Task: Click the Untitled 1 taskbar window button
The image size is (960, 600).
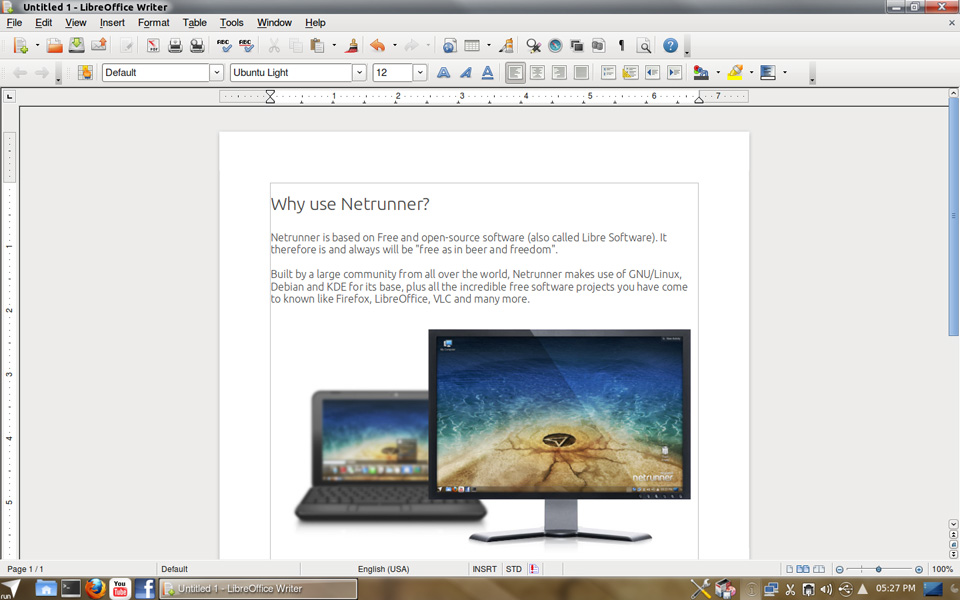Action: pos(258,589)
